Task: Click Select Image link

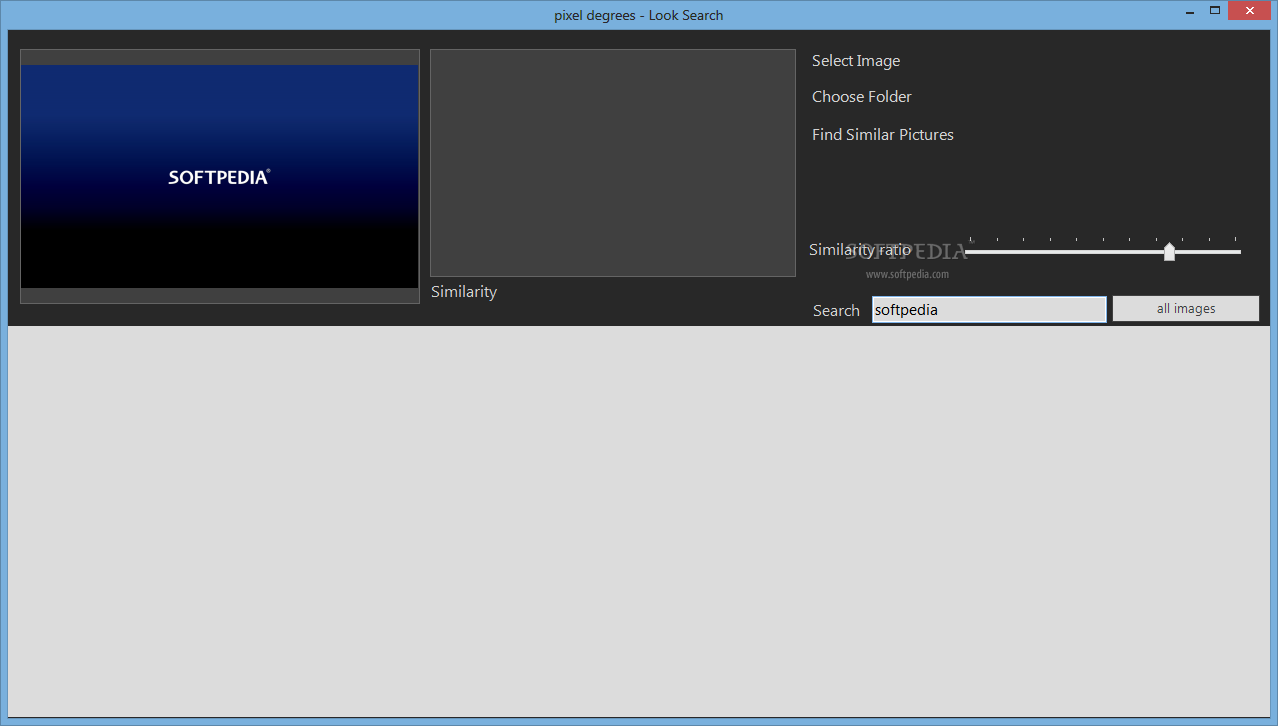Action: (856, 61)
